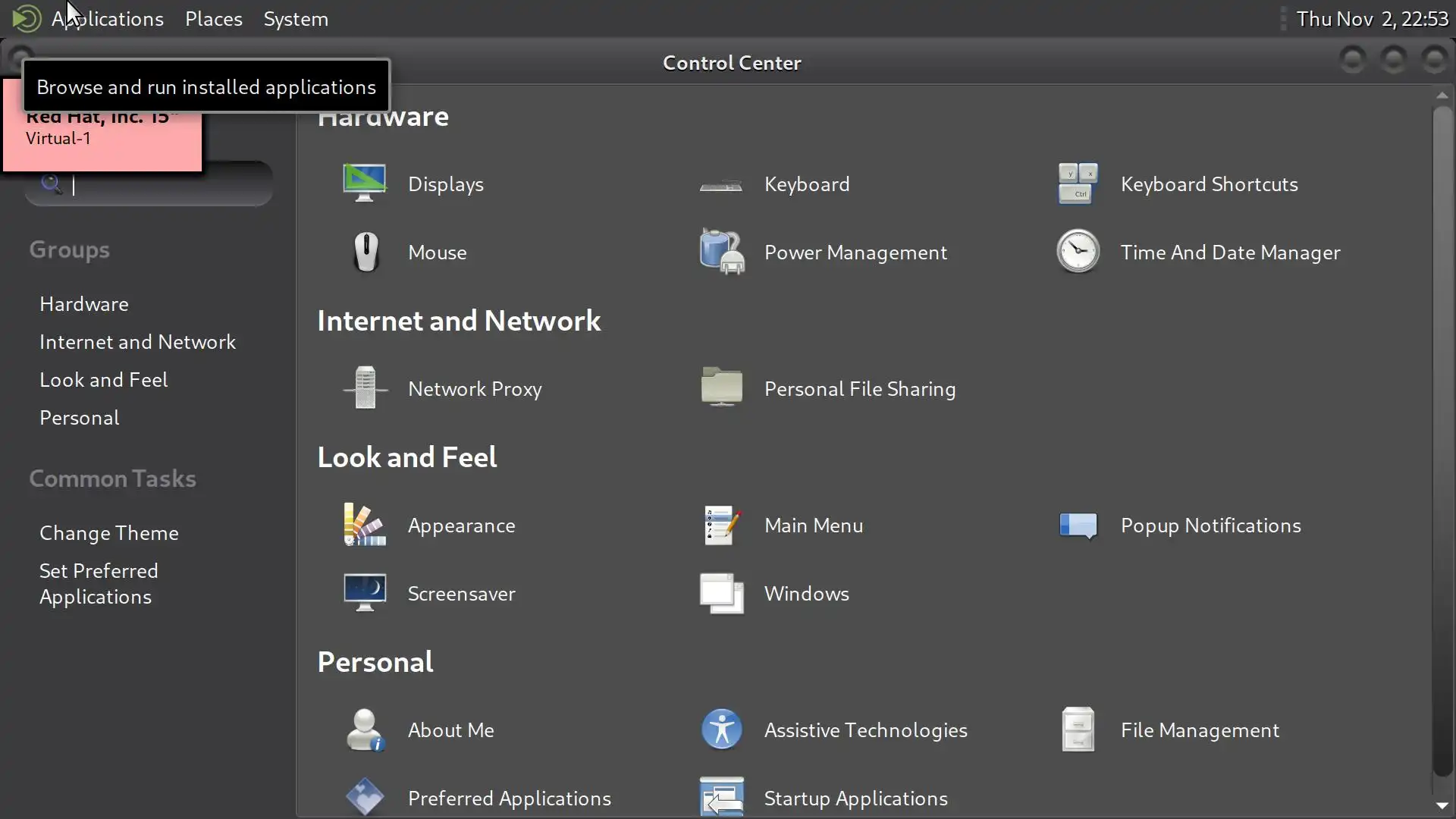Click the Screensaver monitor icon
1456x819 pixels.
[365, 593]
